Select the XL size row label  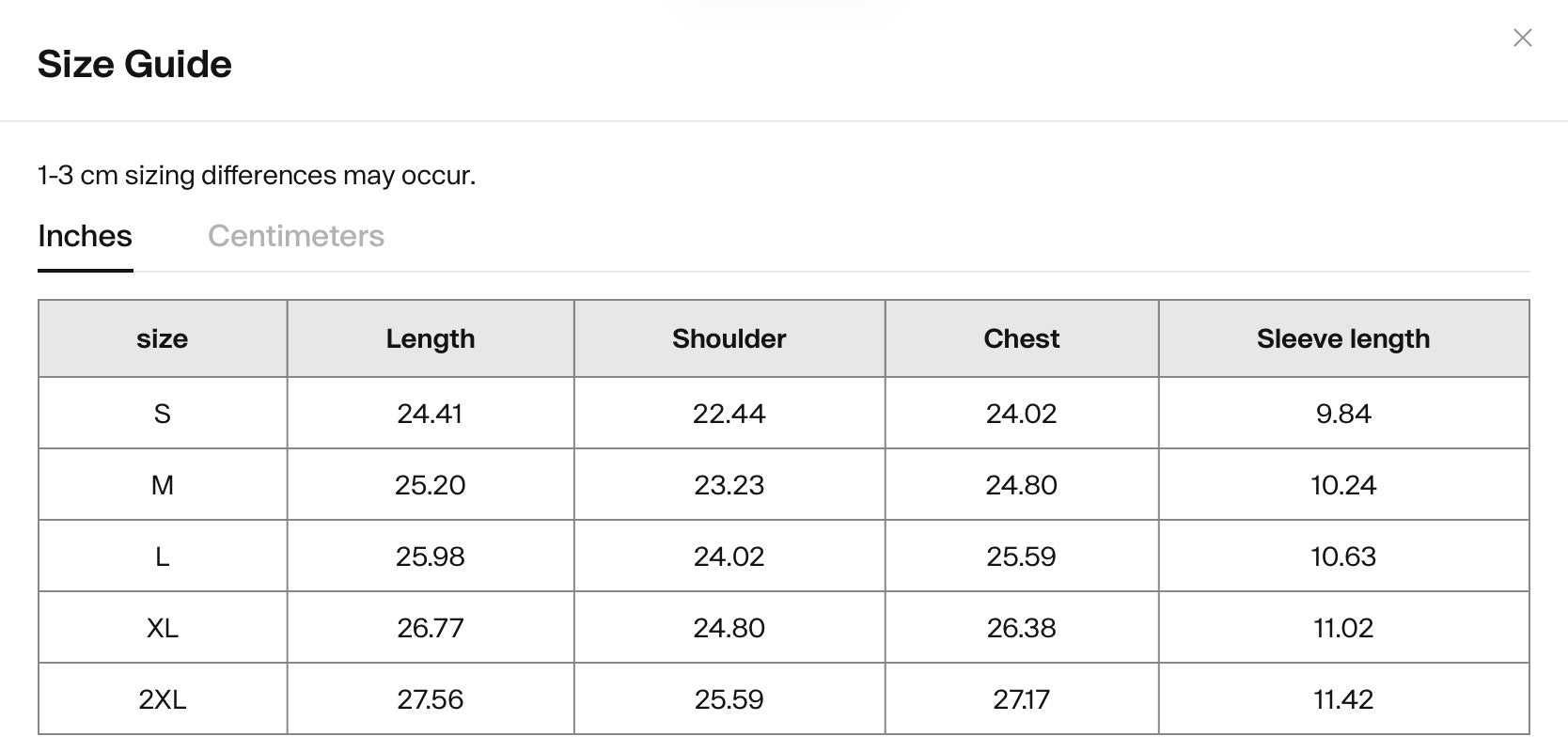tap(163, 628)
